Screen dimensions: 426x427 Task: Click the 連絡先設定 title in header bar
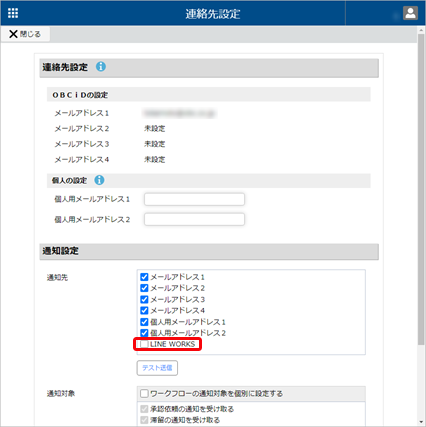(213, 14)
